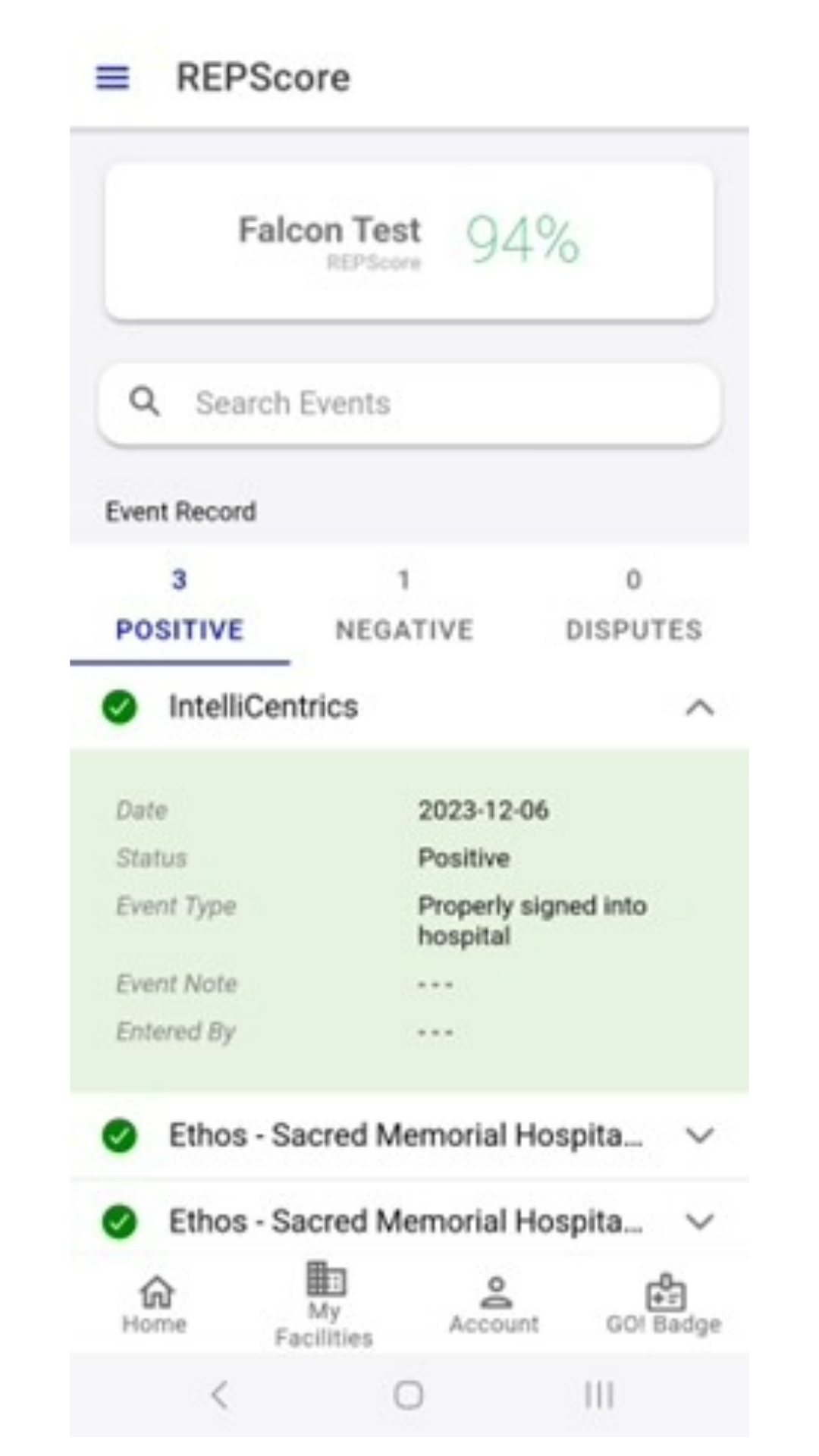The image size is (819, 1456).
Task: Collapse the IntelliCentrics event details
Action: point(699,708)
